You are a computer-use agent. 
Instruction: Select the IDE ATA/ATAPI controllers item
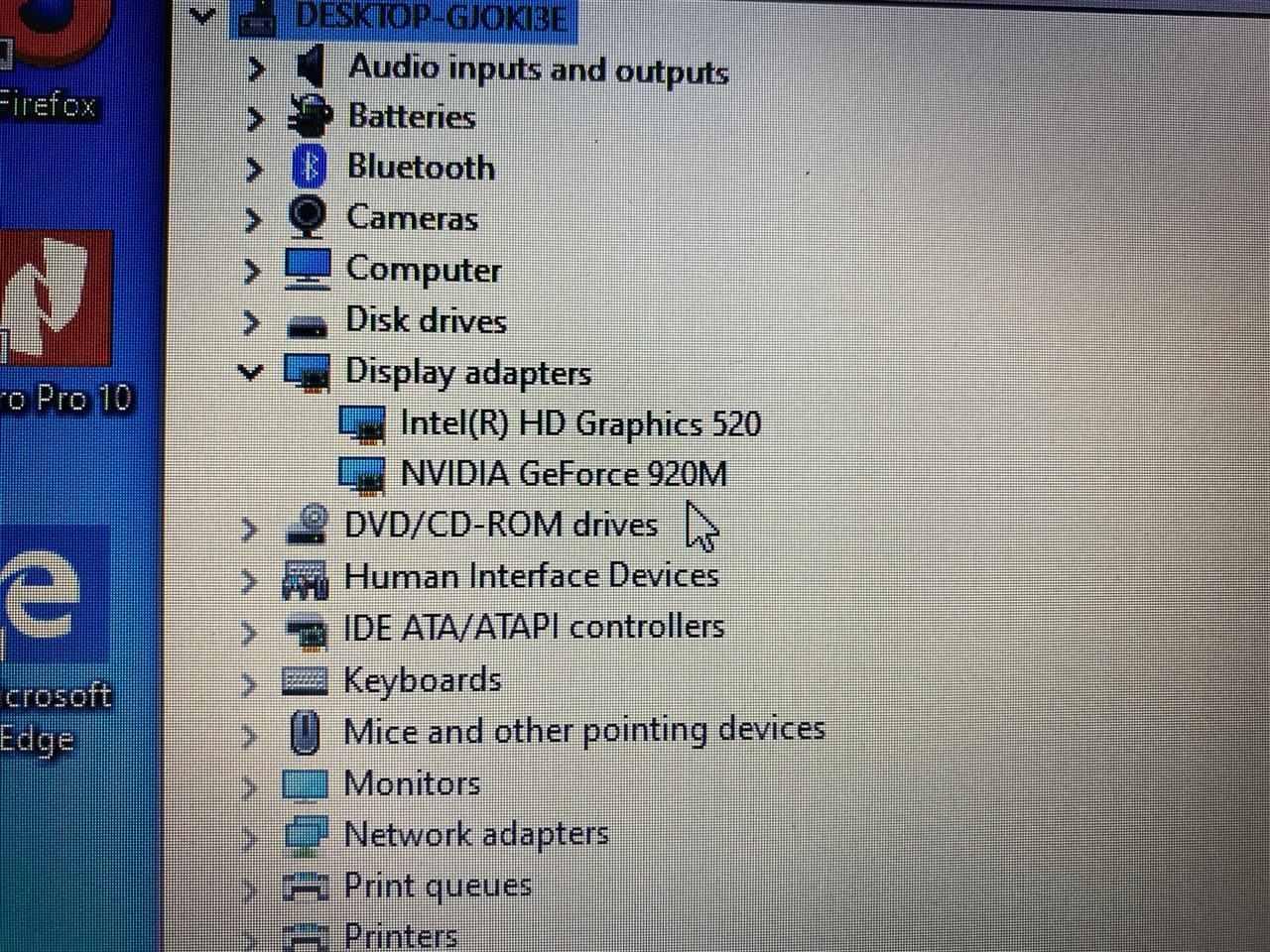point(534,628)
